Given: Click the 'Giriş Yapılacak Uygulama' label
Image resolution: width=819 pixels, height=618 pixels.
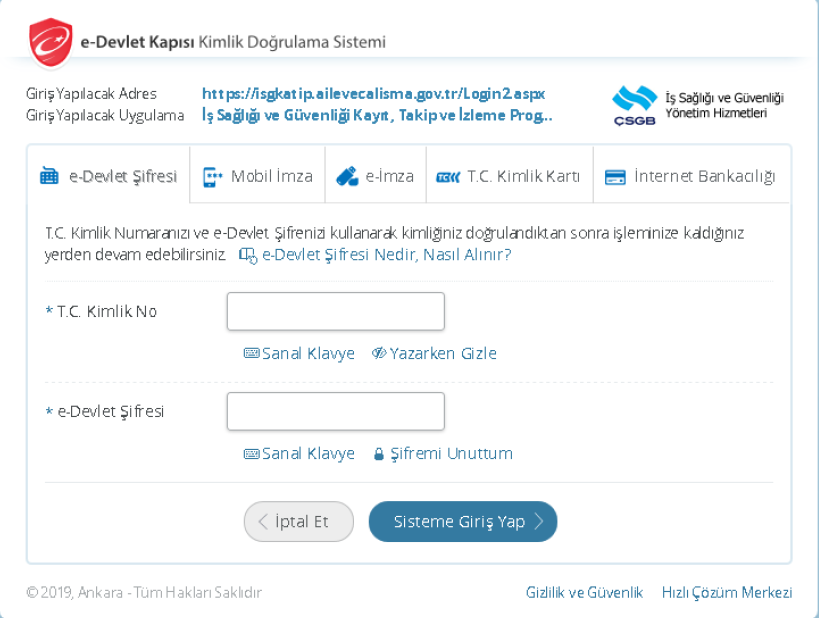Looking at the screenshot, I should [105, 115].
